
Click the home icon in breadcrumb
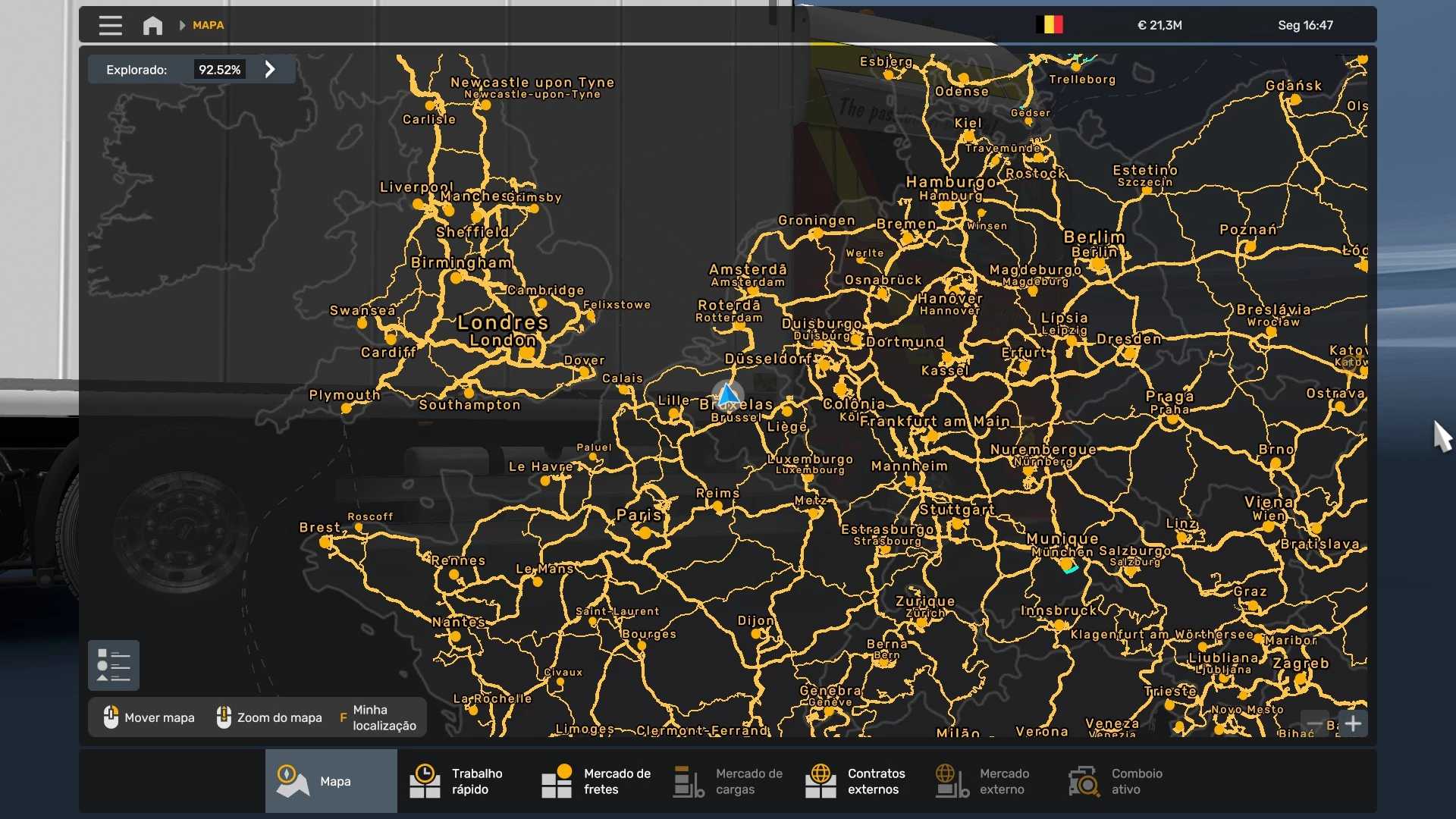click(152, 26)
